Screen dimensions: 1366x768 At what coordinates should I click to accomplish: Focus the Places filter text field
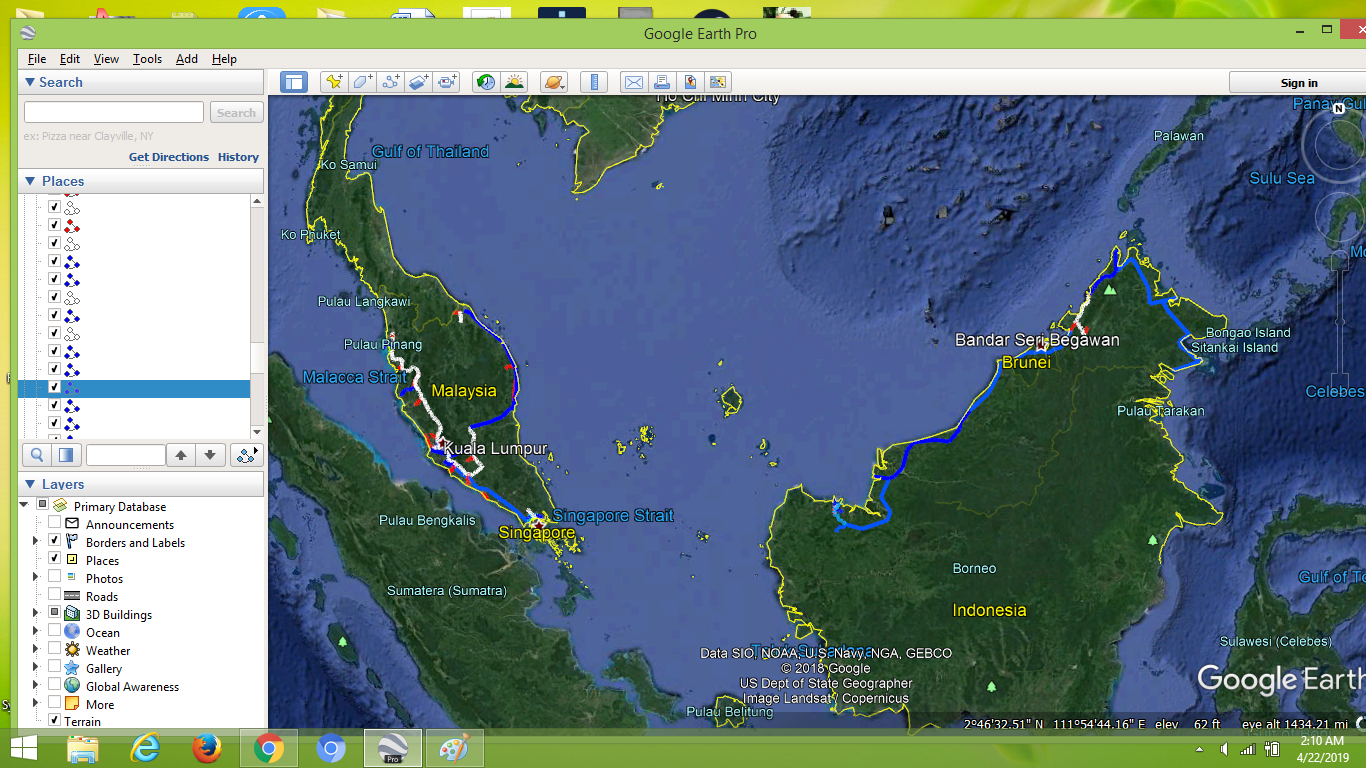126,455
